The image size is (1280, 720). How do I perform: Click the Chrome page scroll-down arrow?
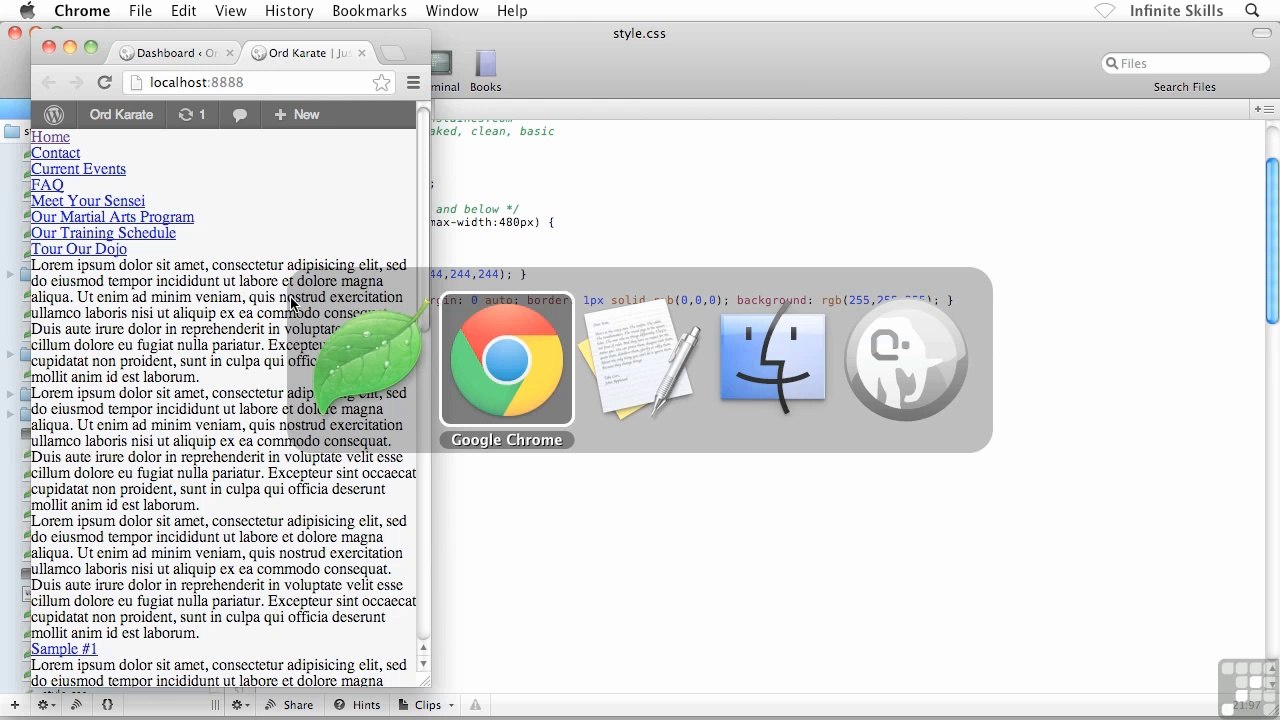[x=423, y=664]
